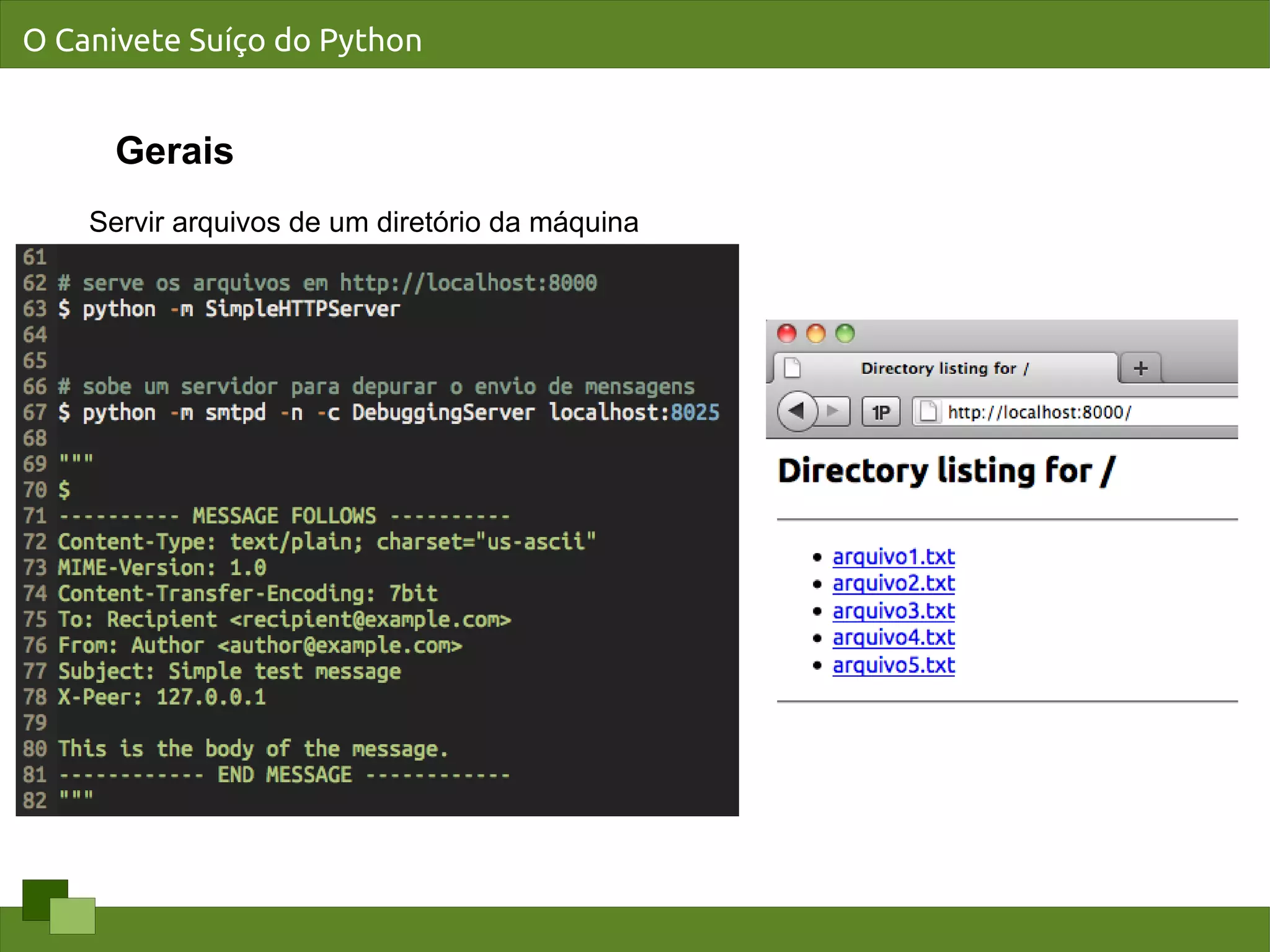Select the 'Directory listing for /' tab
The width and height of the screenshot is (1270, 952).
point(945,368)
